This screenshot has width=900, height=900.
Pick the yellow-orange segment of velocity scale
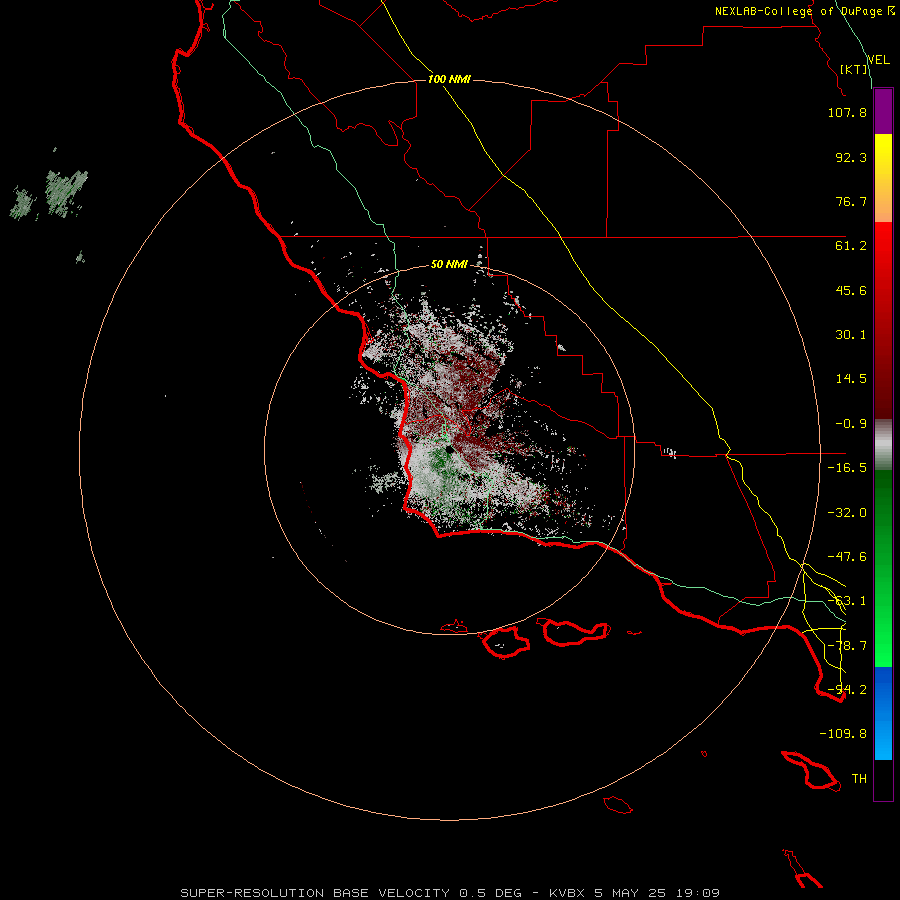pyautogui.click(x=883, y=178)
